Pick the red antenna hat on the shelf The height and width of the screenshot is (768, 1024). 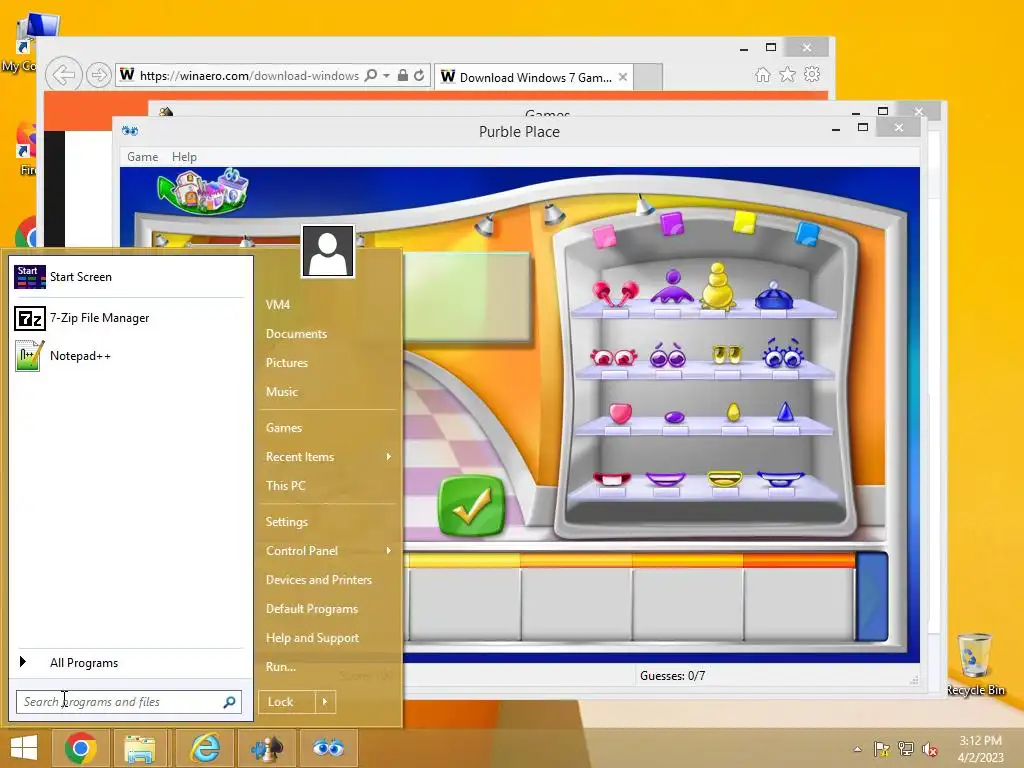pyautogui.click(x=615, y=293)
